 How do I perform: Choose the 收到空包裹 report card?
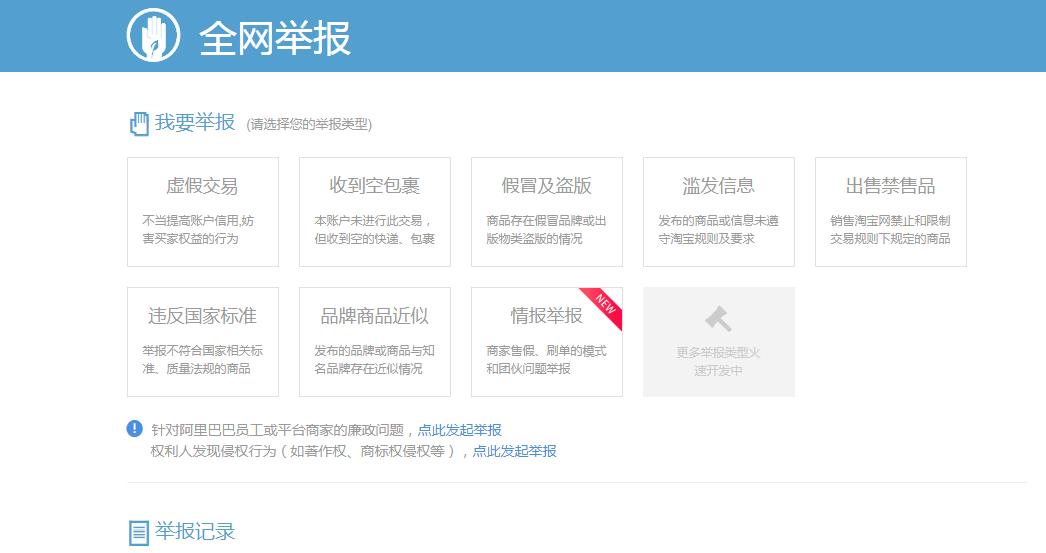(375, 212)
